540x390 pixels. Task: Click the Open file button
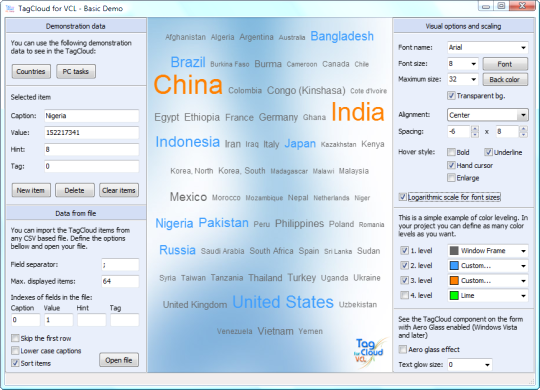click(x=119, y=360)
